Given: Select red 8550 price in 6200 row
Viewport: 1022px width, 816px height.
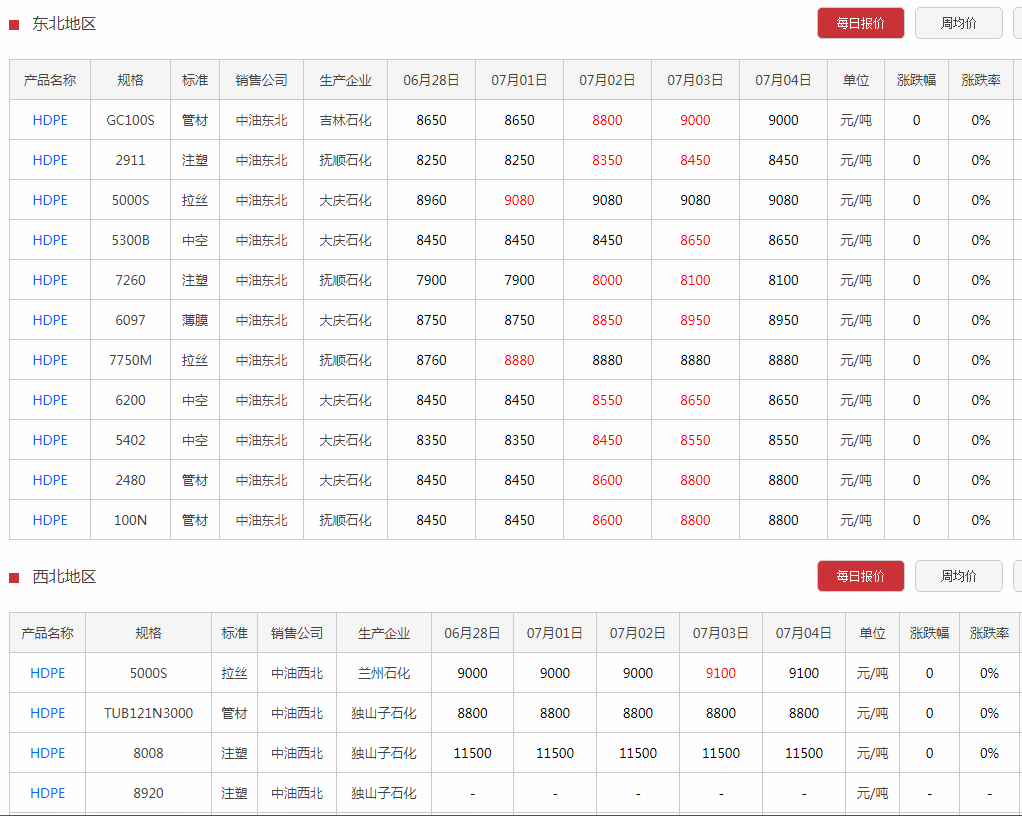Looking at the screenshot, I should click(x=607, y=400).
